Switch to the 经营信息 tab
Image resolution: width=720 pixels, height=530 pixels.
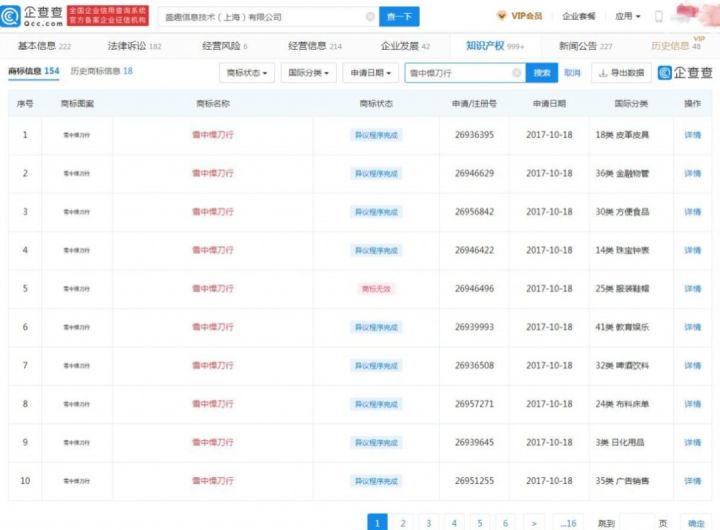[x=315, y=46]
